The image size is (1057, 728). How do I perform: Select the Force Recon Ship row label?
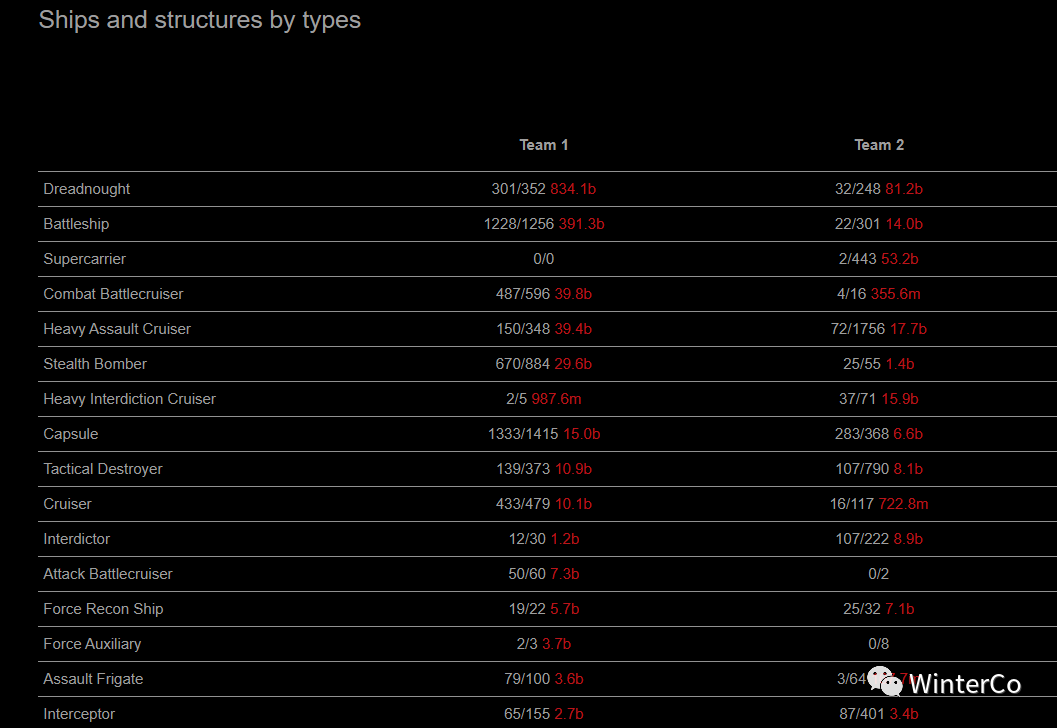coord(103,609)
